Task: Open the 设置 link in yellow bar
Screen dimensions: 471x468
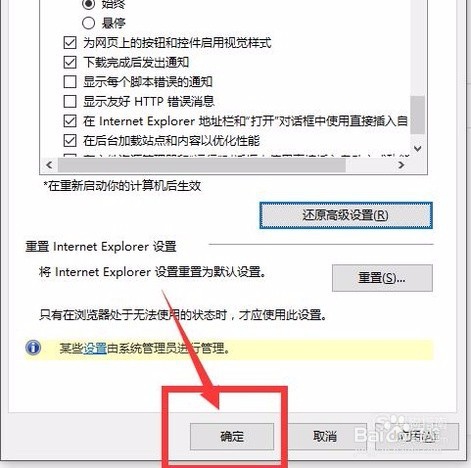Action: pyautogui.click(x=95, y=349)
